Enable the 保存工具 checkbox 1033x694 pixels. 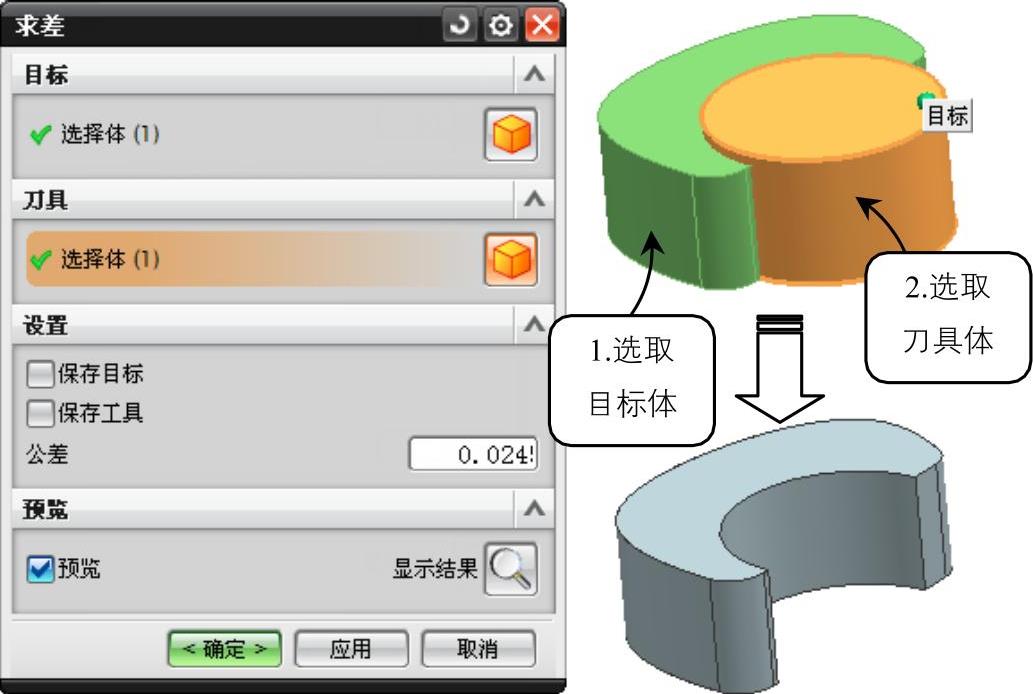[x=40, y=414]
